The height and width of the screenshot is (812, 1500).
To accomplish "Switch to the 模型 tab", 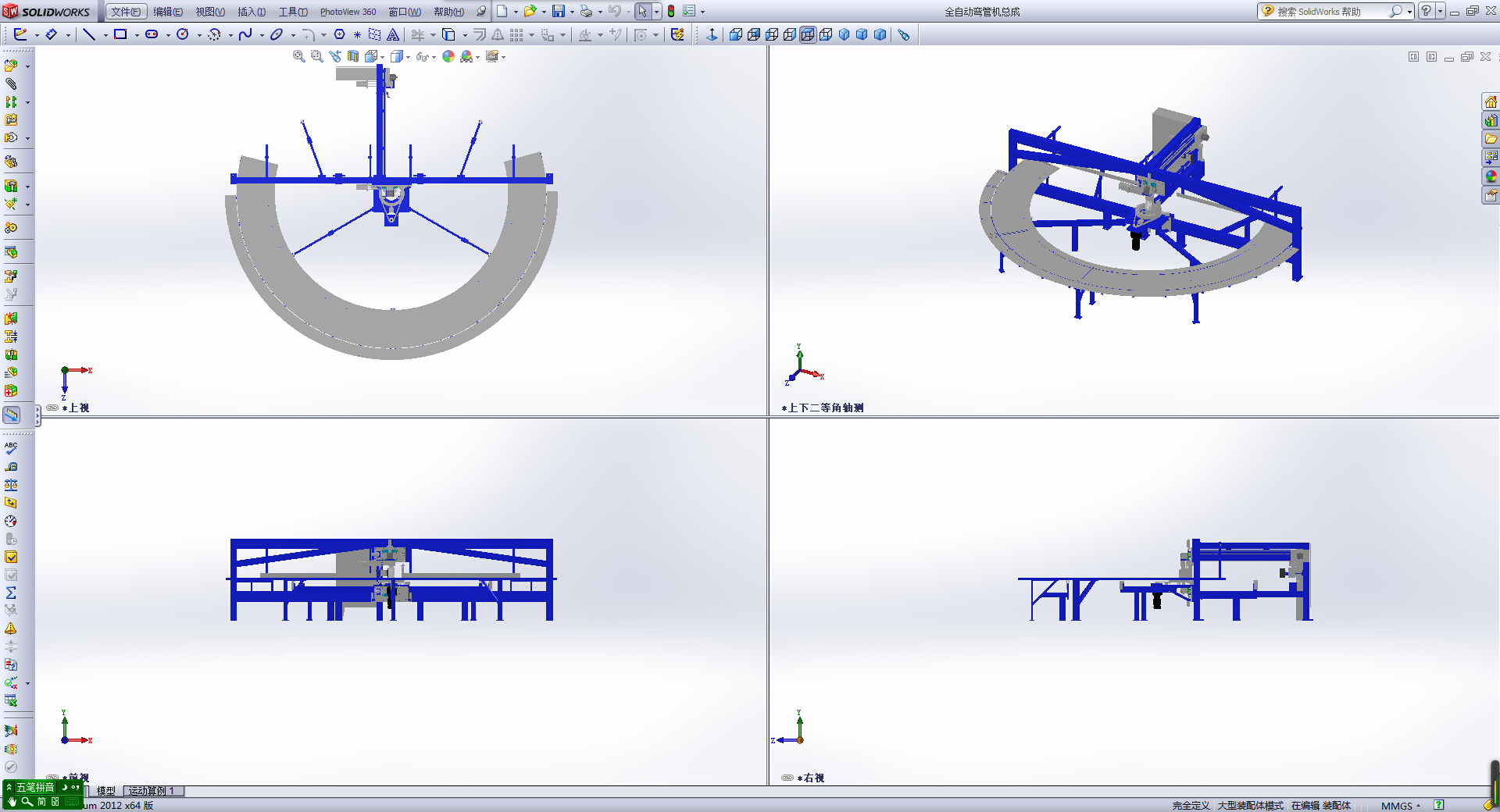I will pos(105,791).
